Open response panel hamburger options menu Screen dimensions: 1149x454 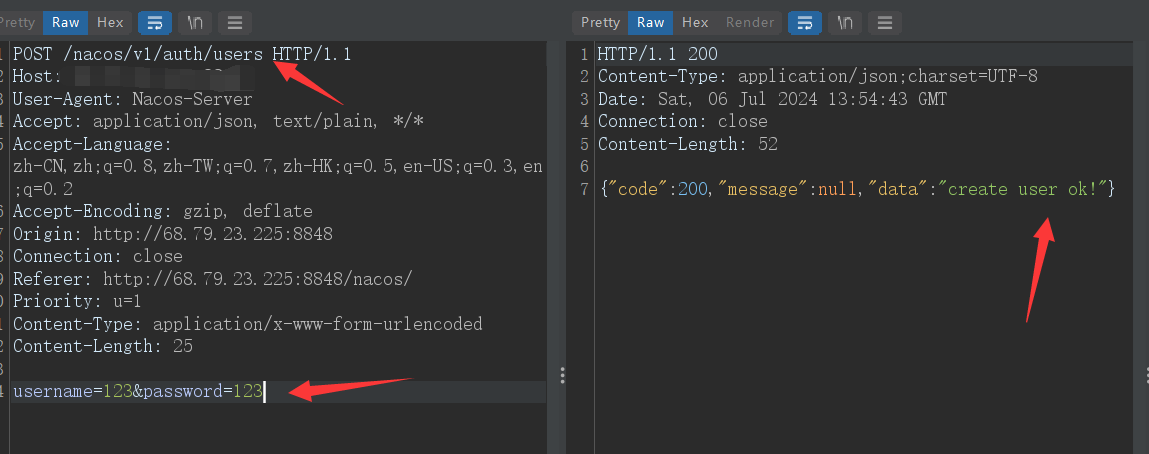click(x=884, y=23)
